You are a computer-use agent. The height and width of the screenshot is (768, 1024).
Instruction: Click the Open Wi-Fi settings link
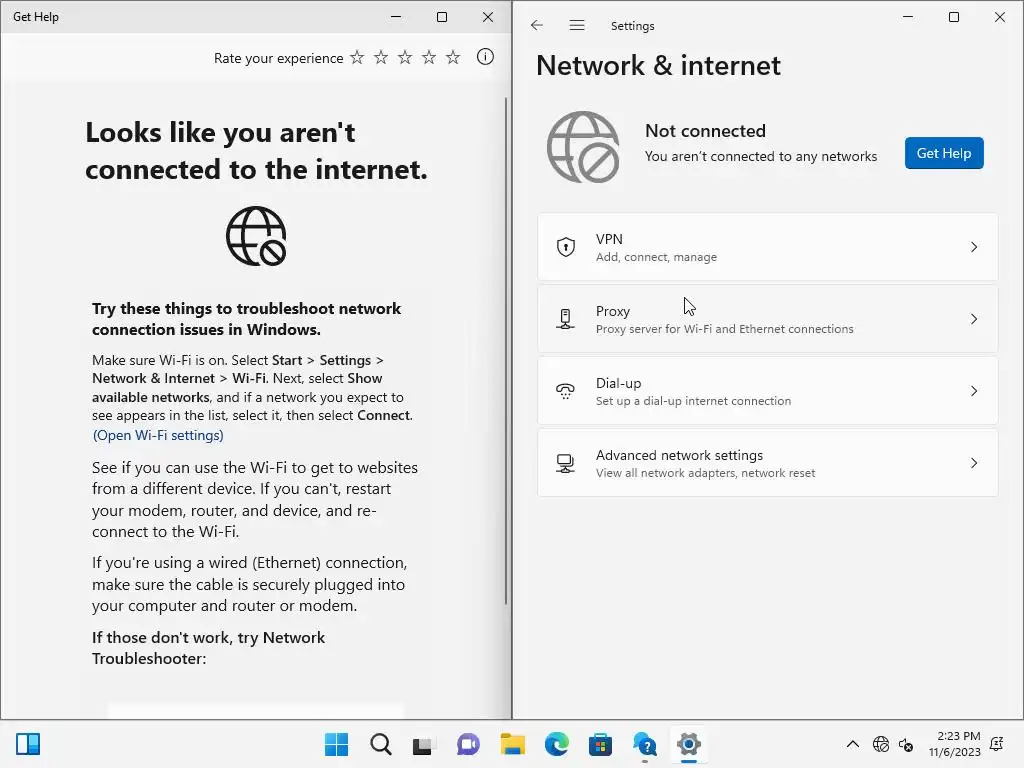pyautogui.click(x=158, y=435)
